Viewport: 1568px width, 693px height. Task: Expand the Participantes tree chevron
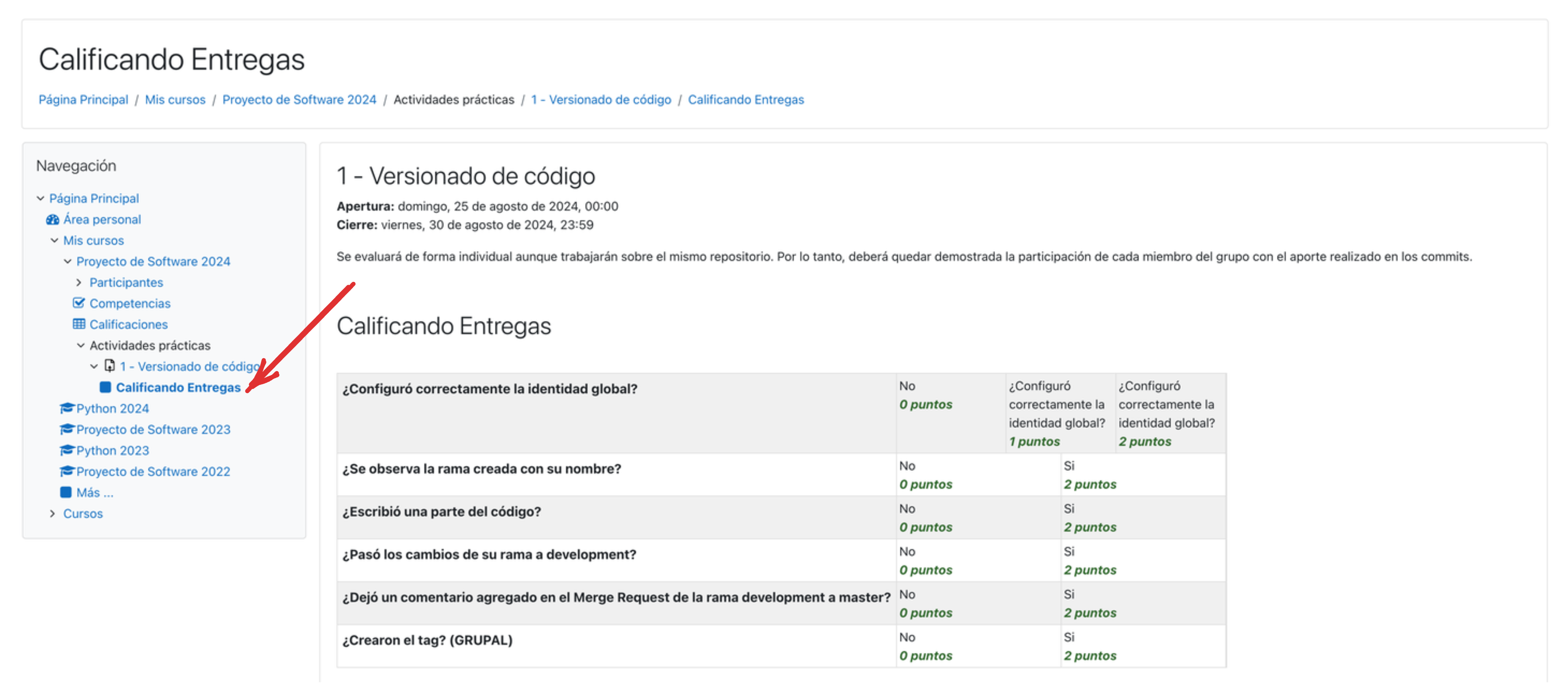(x=78, y=283)
